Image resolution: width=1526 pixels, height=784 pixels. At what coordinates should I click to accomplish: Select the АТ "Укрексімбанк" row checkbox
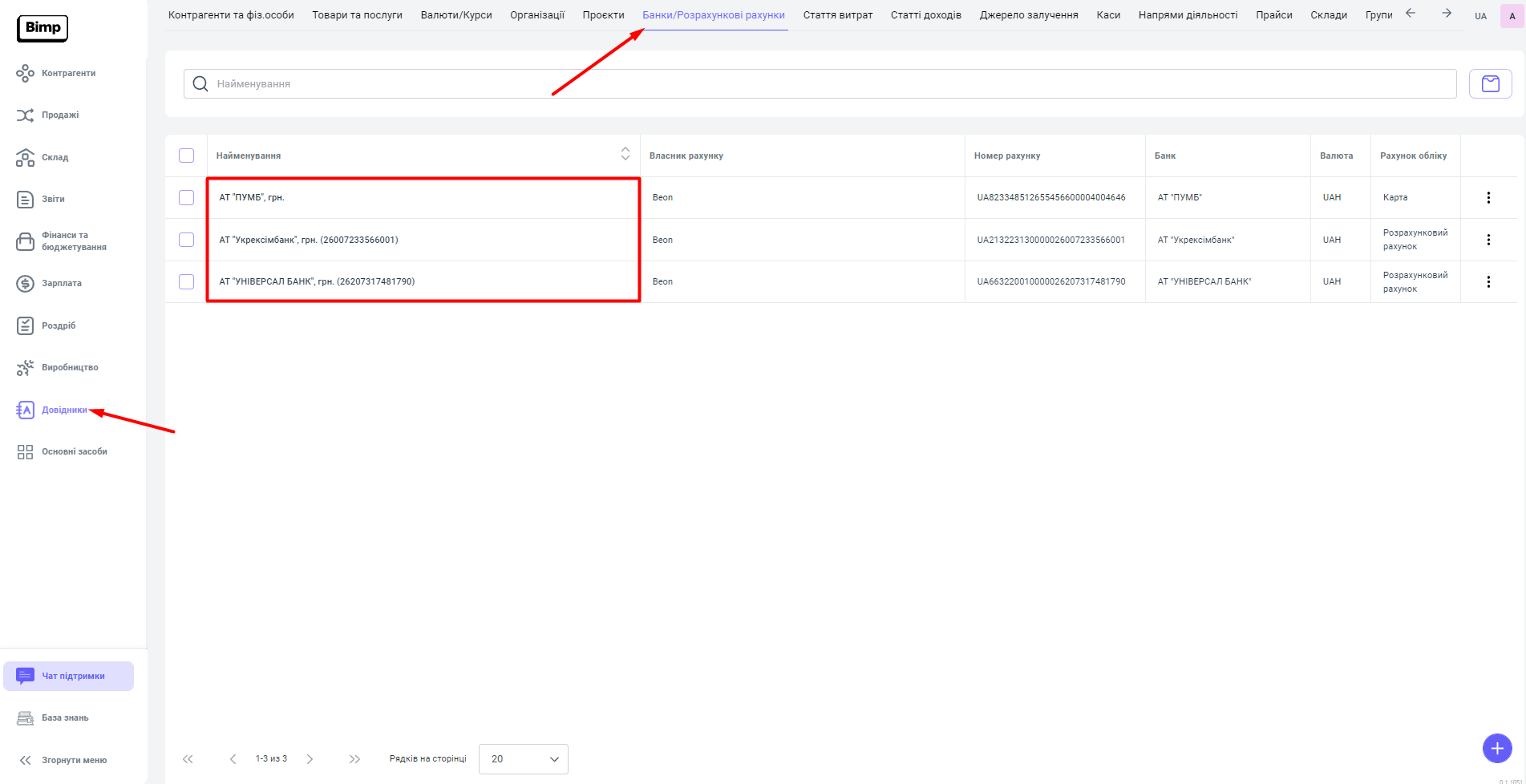187,240
